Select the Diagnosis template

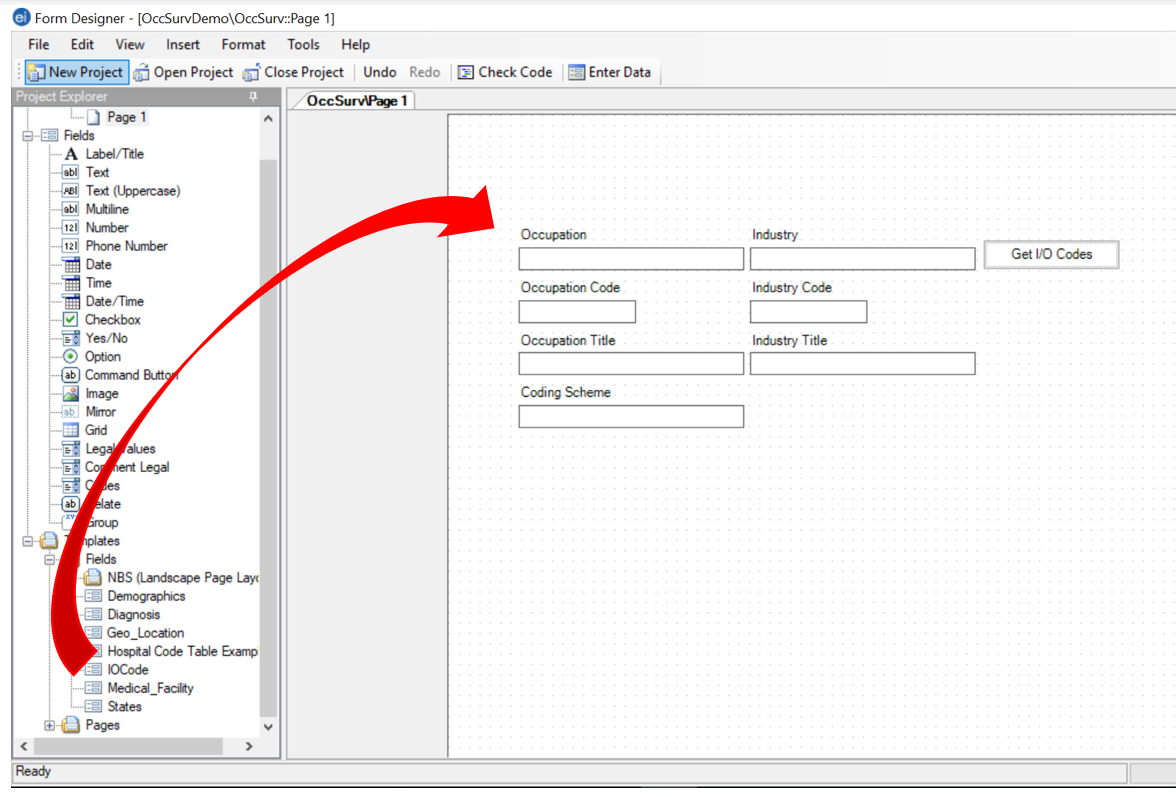point(134,615)
